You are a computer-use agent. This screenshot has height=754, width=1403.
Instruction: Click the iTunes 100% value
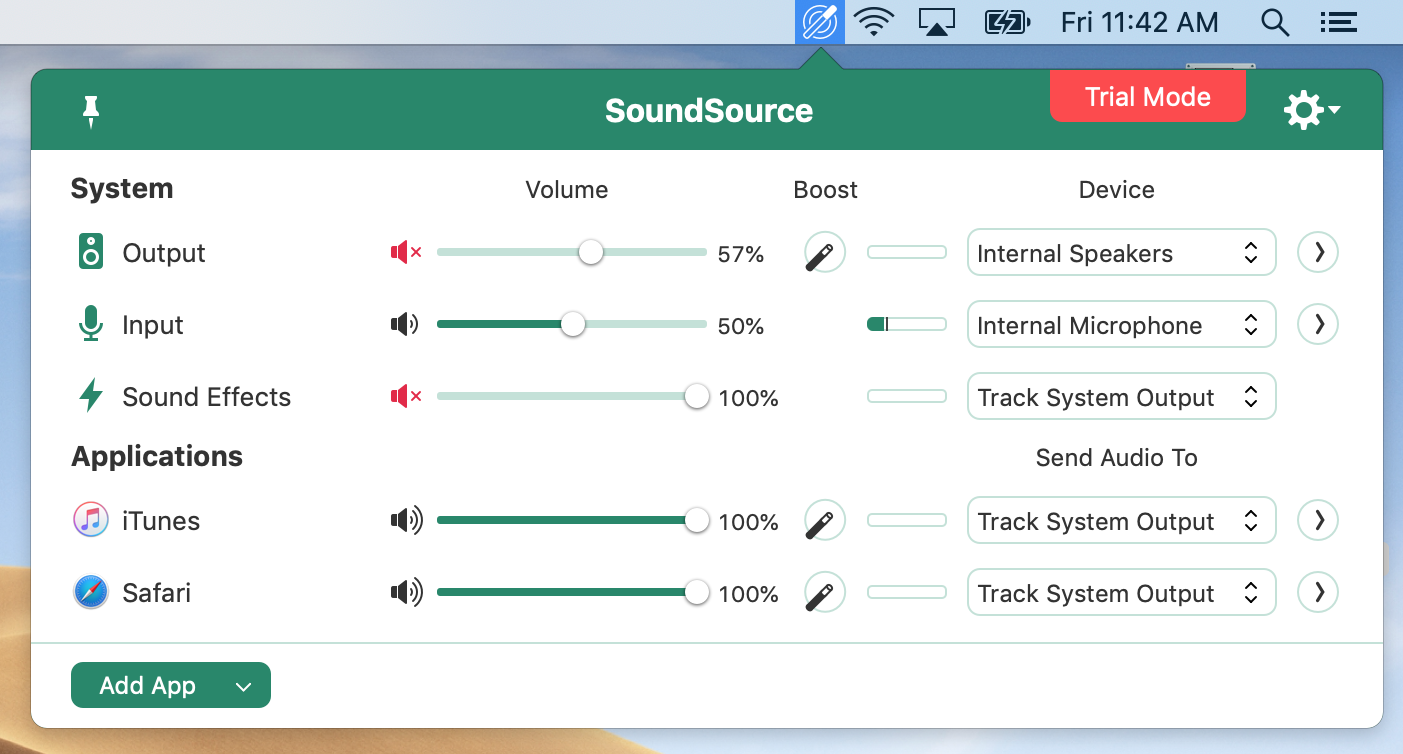pyautogui.click(x=748, y=522)
